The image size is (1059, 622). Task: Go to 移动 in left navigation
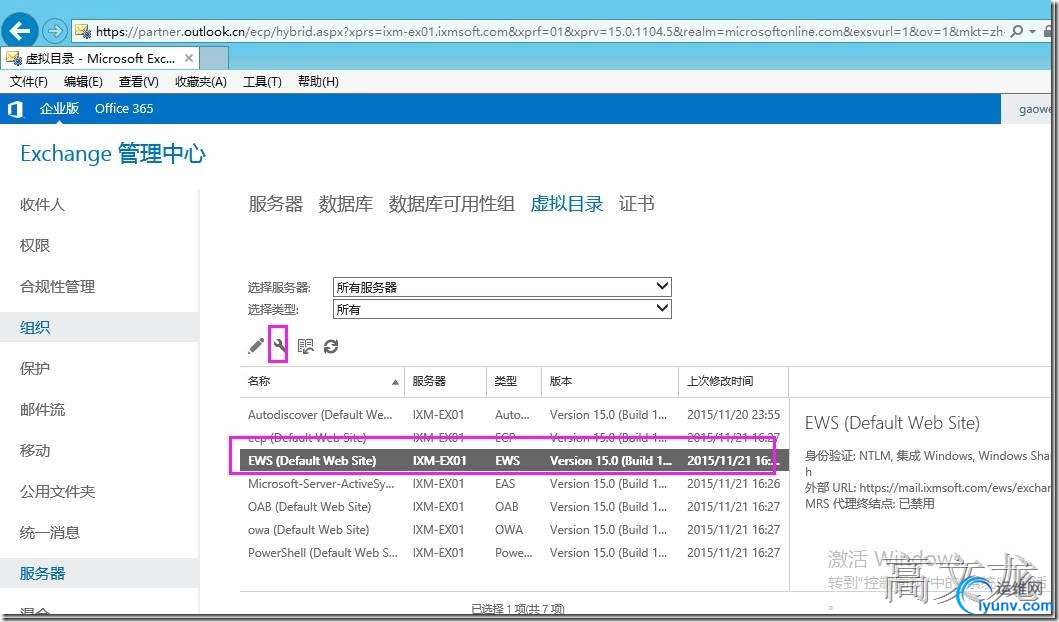(35, 451)
